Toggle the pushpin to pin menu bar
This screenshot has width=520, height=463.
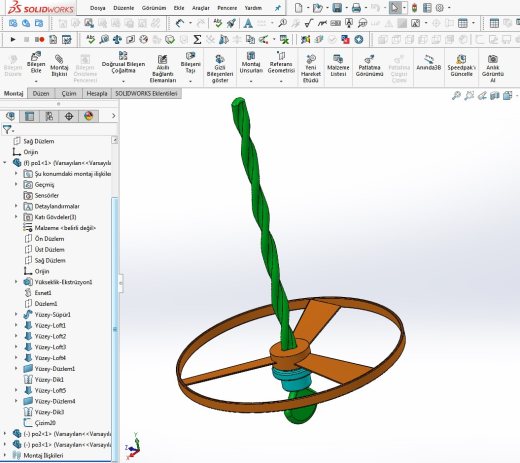point(278,8)
